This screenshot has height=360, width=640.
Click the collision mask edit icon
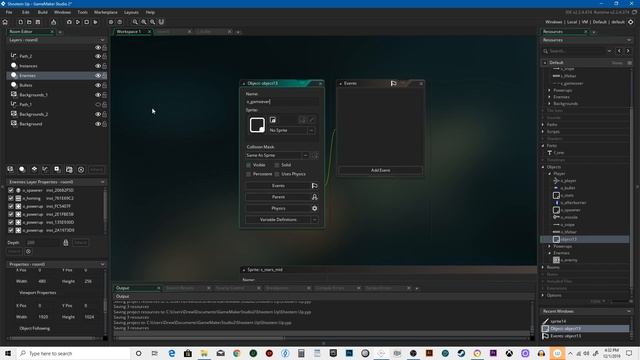point(315,156)
